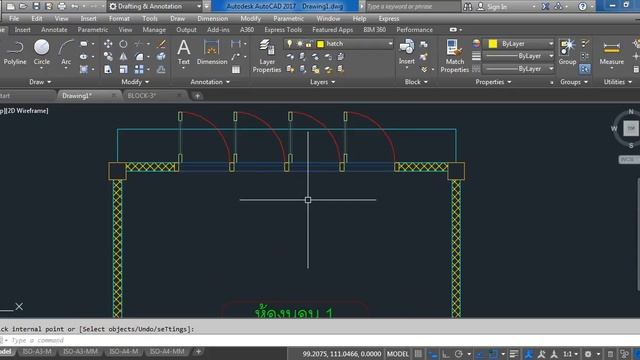The width and height of the screenshot is (640, 360).
Task: Click the Help question mark icon
Action: [x=582, y=6]
